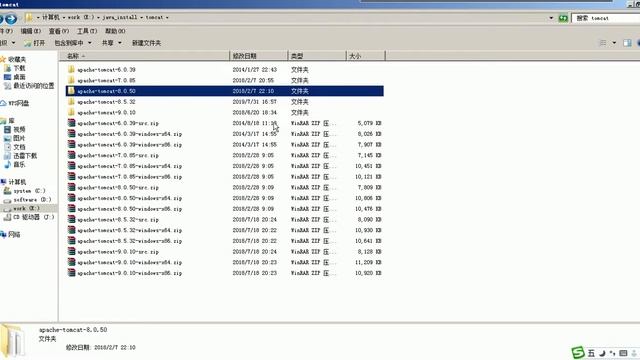This screenshot has height=360, width=640.
Task: Jump to java_install in the address breadcrumb
Action: pyautogui.click(x=120, y=18)
